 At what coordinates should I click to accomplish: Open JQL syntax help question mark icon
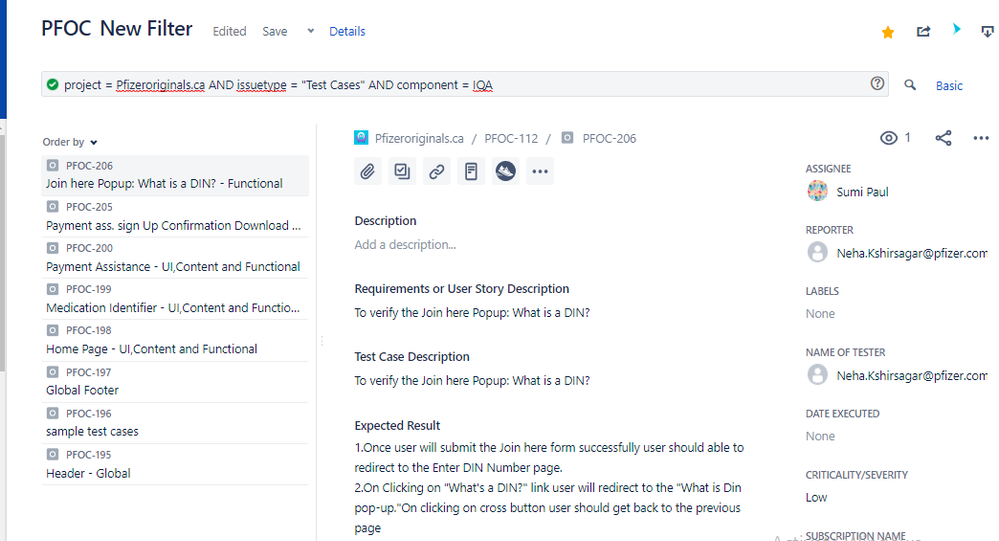(x=877, y=83)
